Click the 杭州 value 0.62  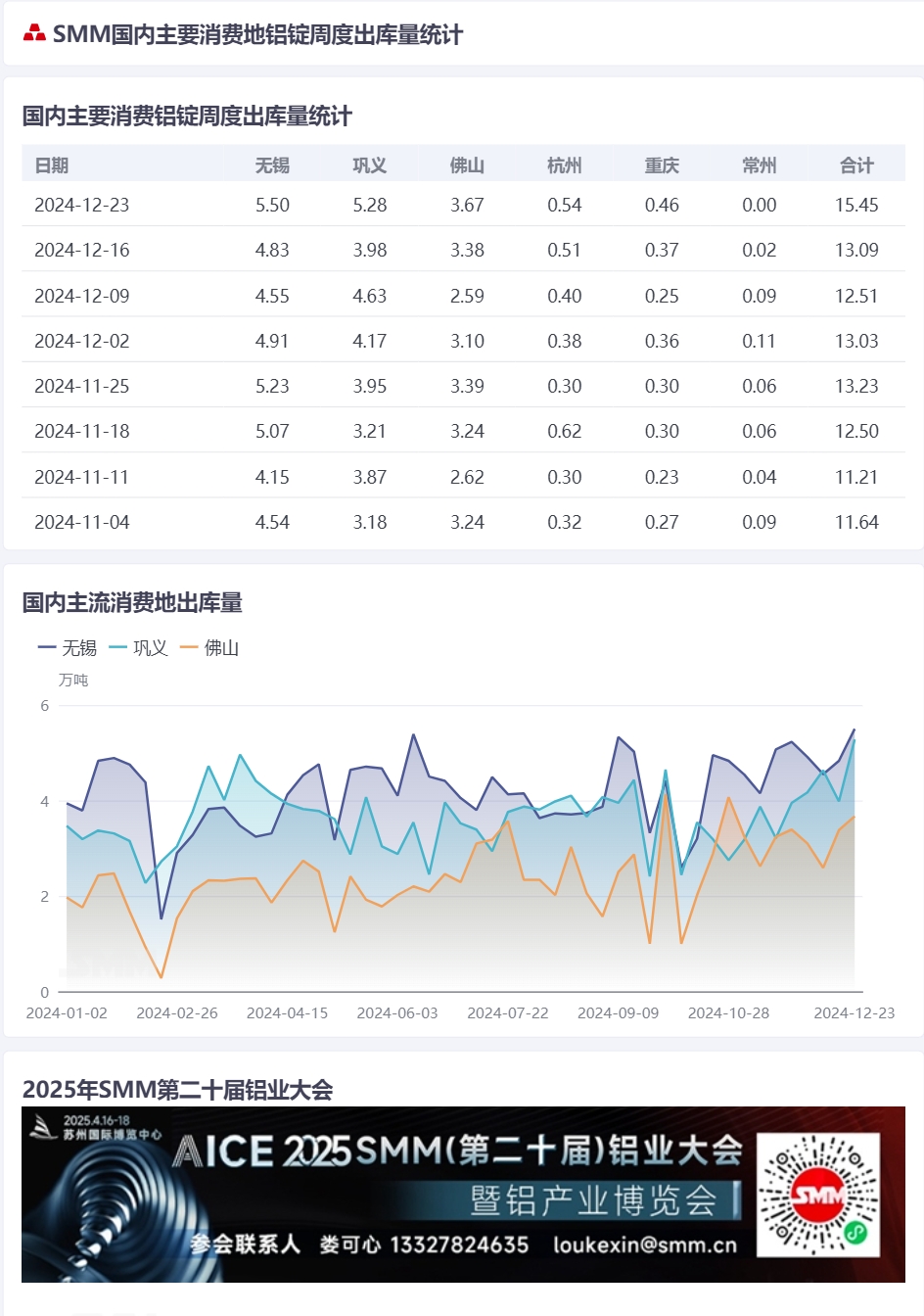click(x=565, y=431)
